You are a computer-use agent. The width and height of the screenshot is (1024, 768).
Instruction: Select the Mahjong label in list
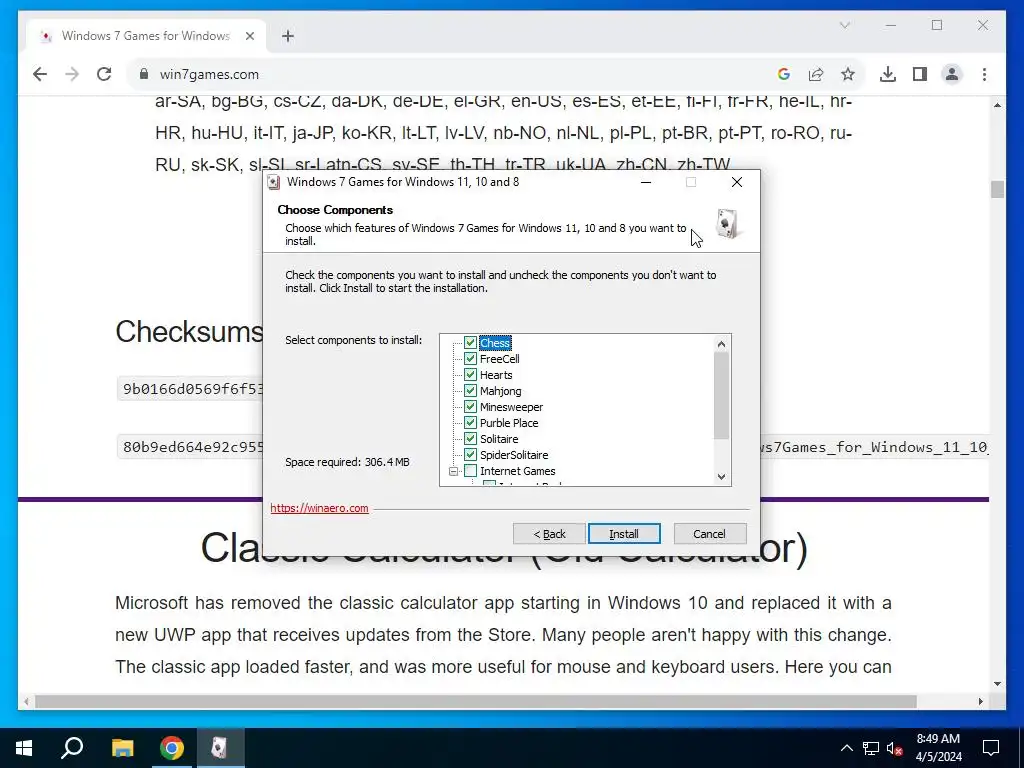tap(500, 391)
